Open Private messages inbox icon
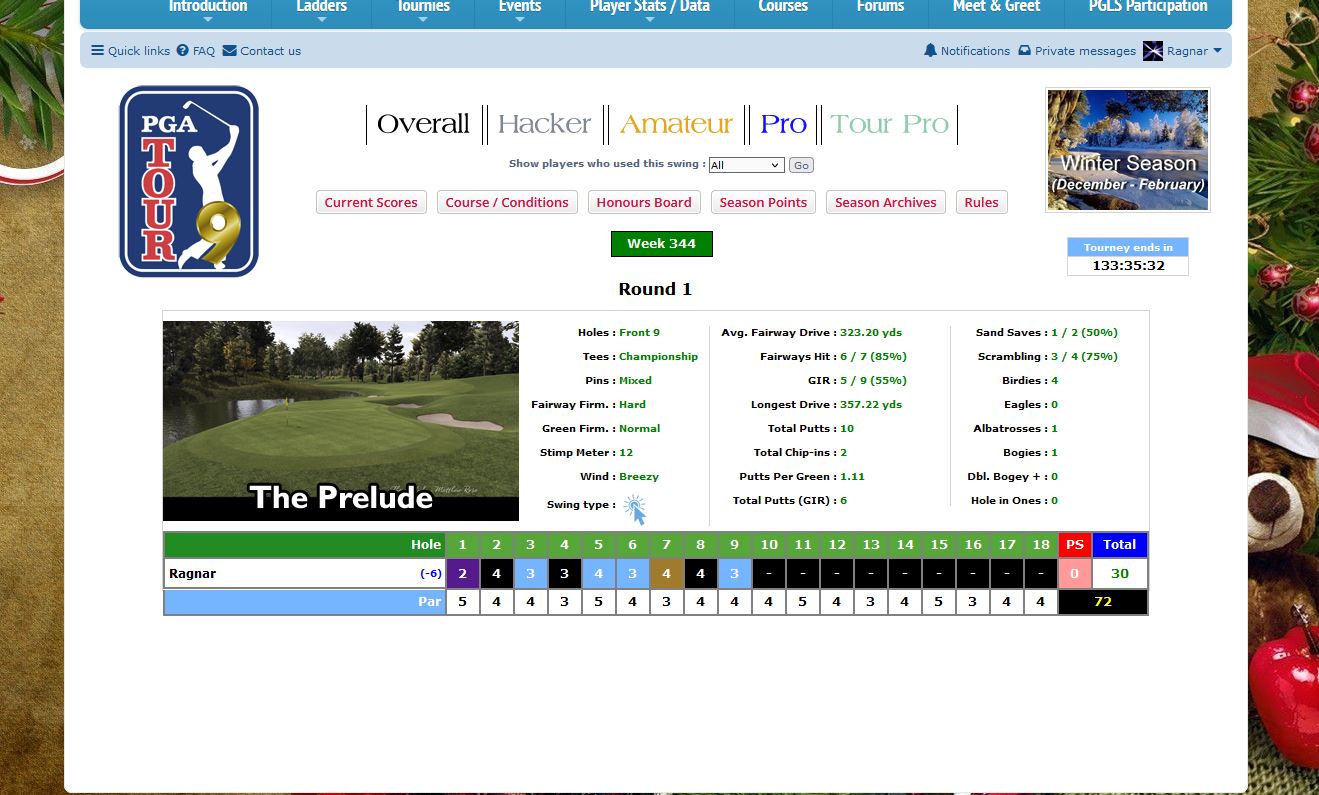Image resolution: width=1319 pixels, height=795 pixels. (x=1024, y=51)
